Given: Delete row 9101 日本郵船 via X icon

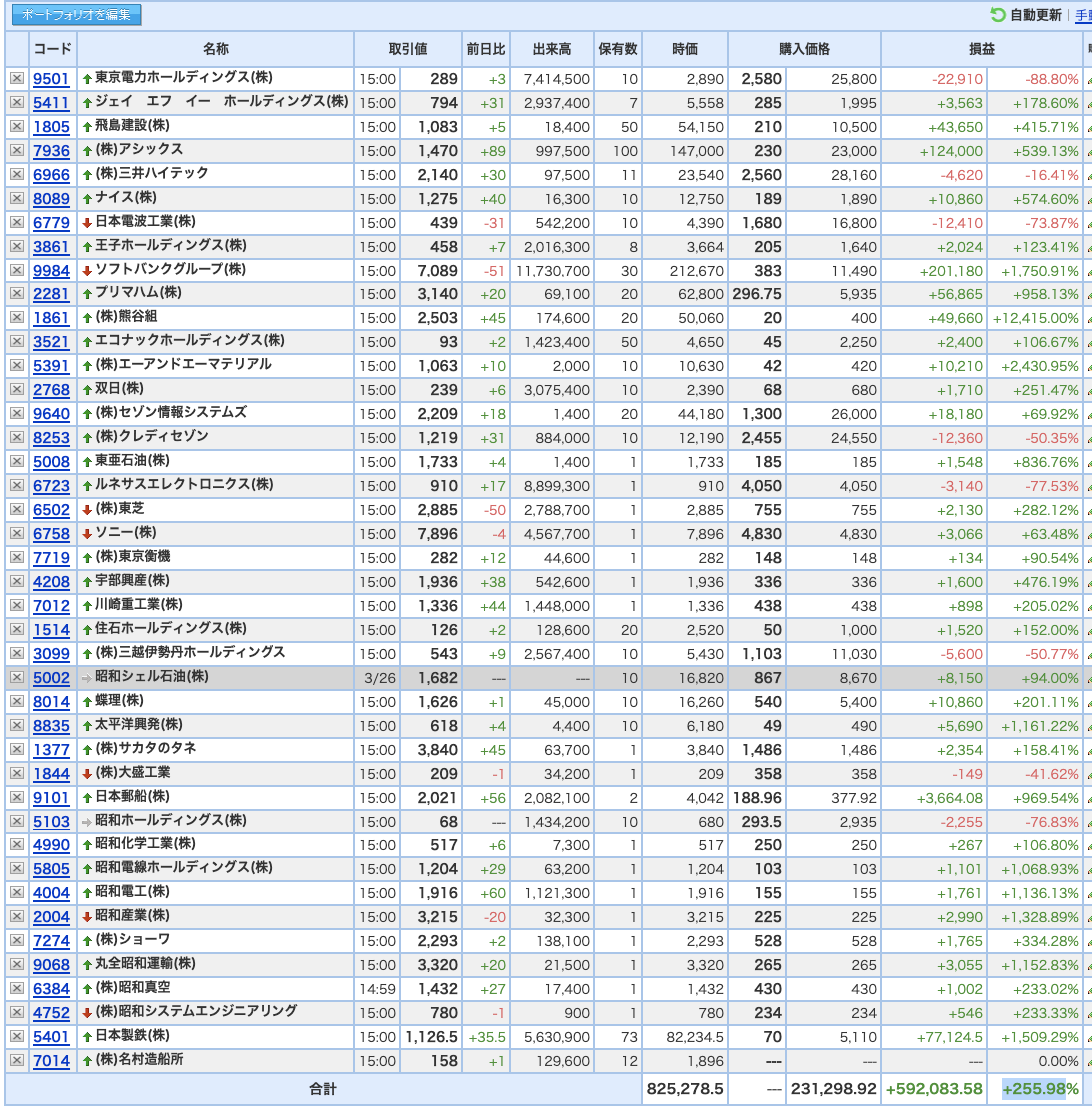Looking at the screenshot, I should [17, 797].
